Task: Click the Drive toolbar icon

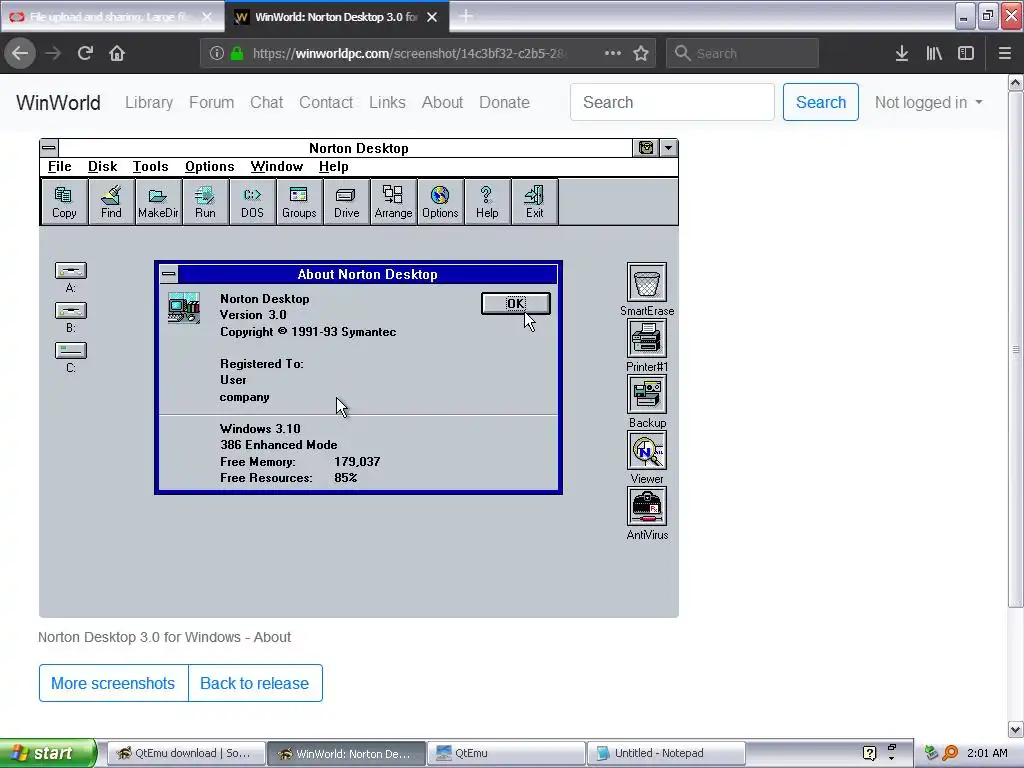Action: [346, 202]
